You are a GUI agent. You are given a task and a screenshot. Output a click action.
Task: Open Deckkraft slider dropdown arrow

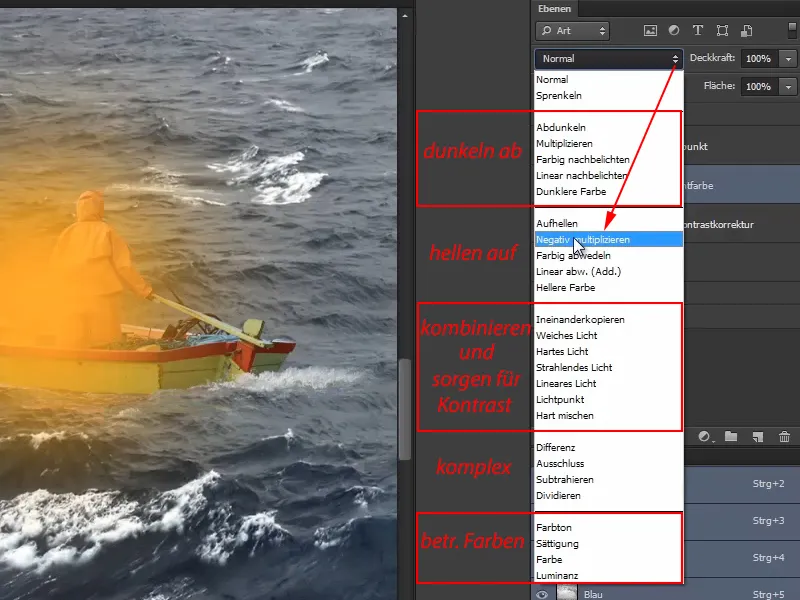point(788,59)
